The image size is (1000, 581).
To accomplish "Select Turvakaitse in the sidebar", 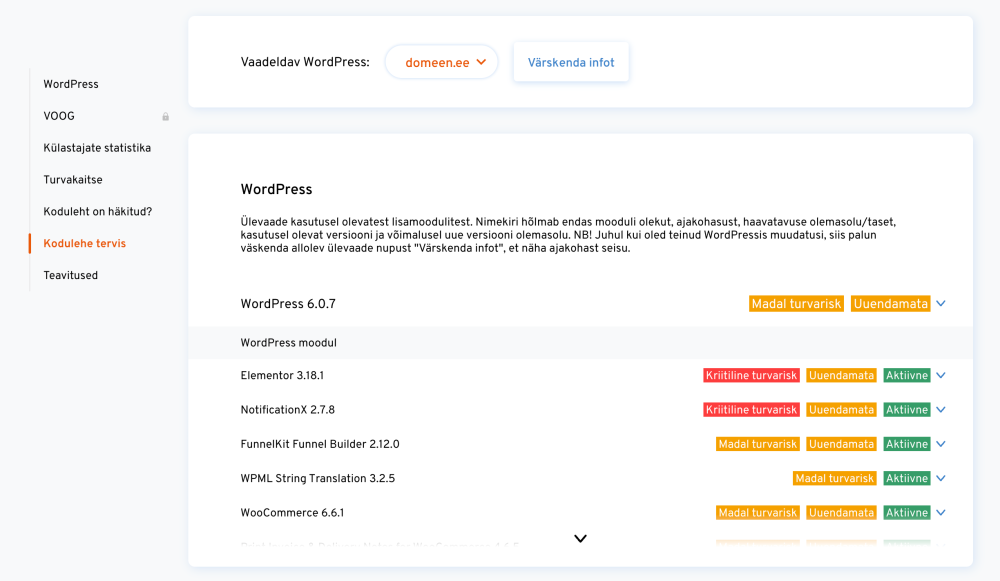I will [73, 180].
